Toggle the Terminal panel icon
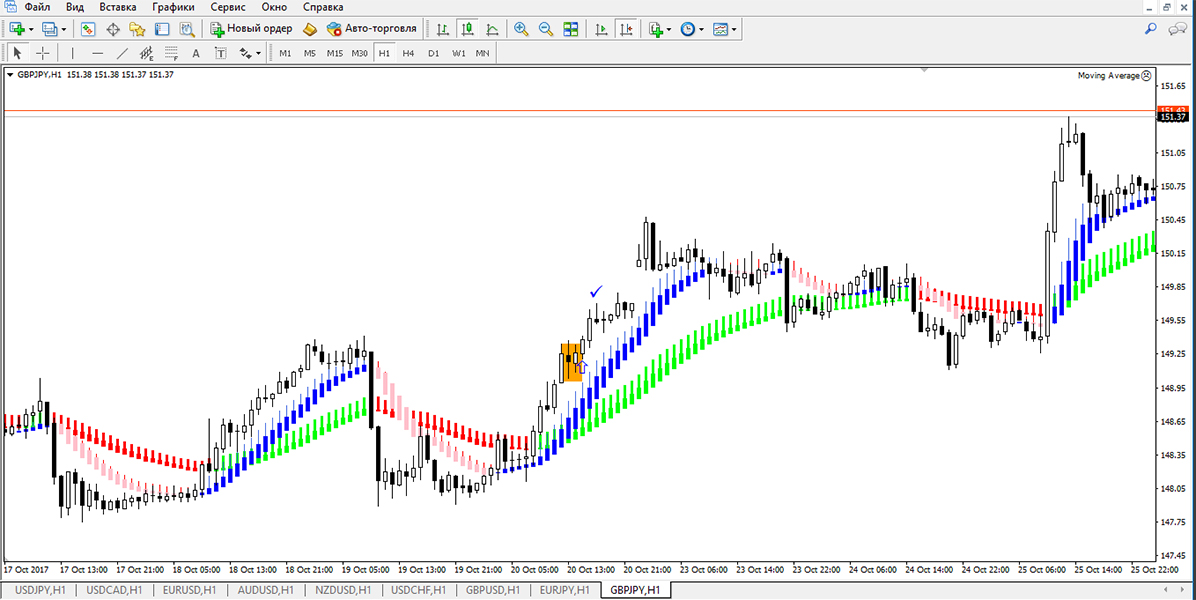Image resolution: width=1196 pixels, height=600 pixels. coord(162,29)
